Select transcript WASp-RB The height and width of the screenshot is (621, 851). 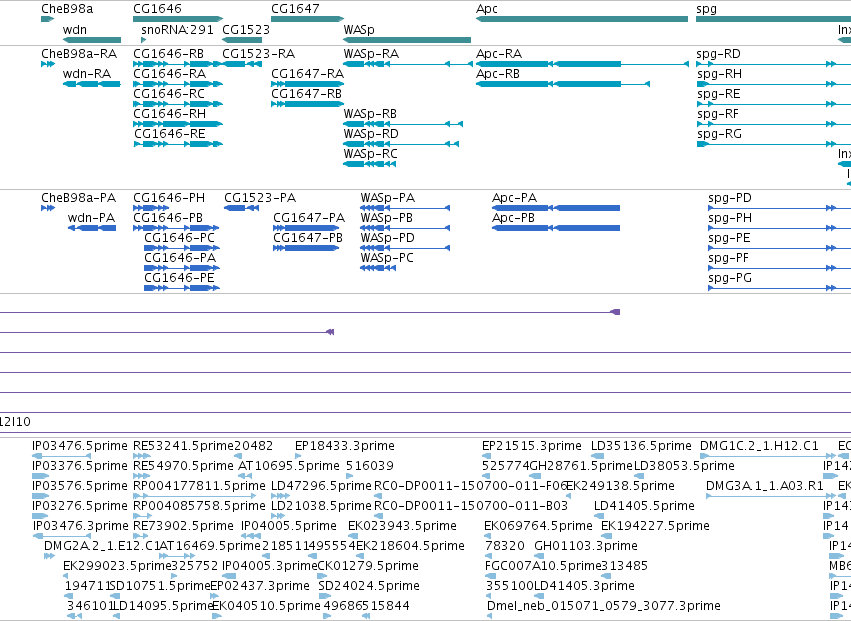(370, 114)
